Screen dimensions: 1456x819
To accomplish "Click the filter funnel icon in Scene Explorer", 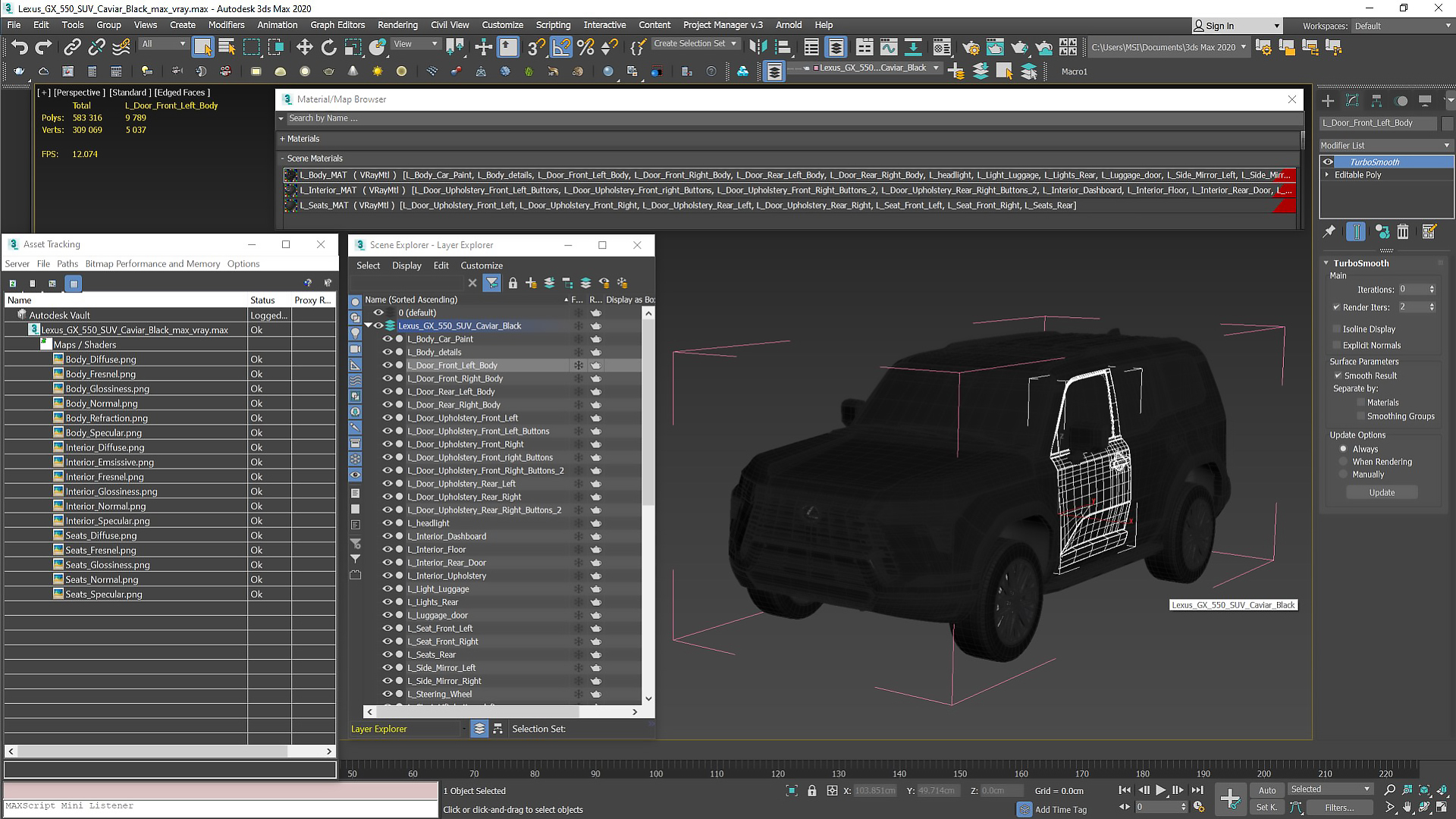I will point(492,283).
